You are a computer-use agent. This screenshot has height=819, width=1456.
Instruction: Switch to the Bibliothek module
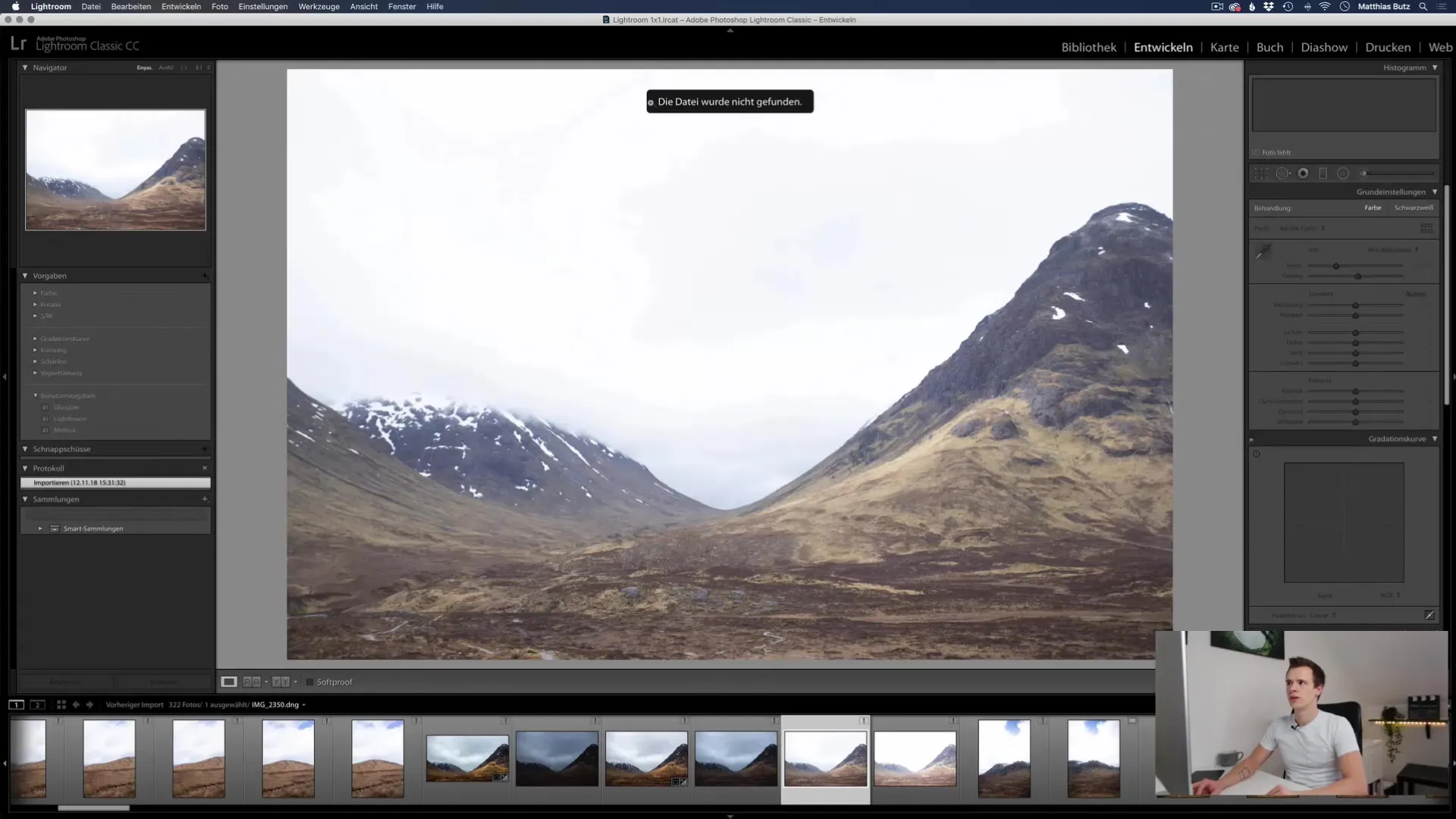1088,47
